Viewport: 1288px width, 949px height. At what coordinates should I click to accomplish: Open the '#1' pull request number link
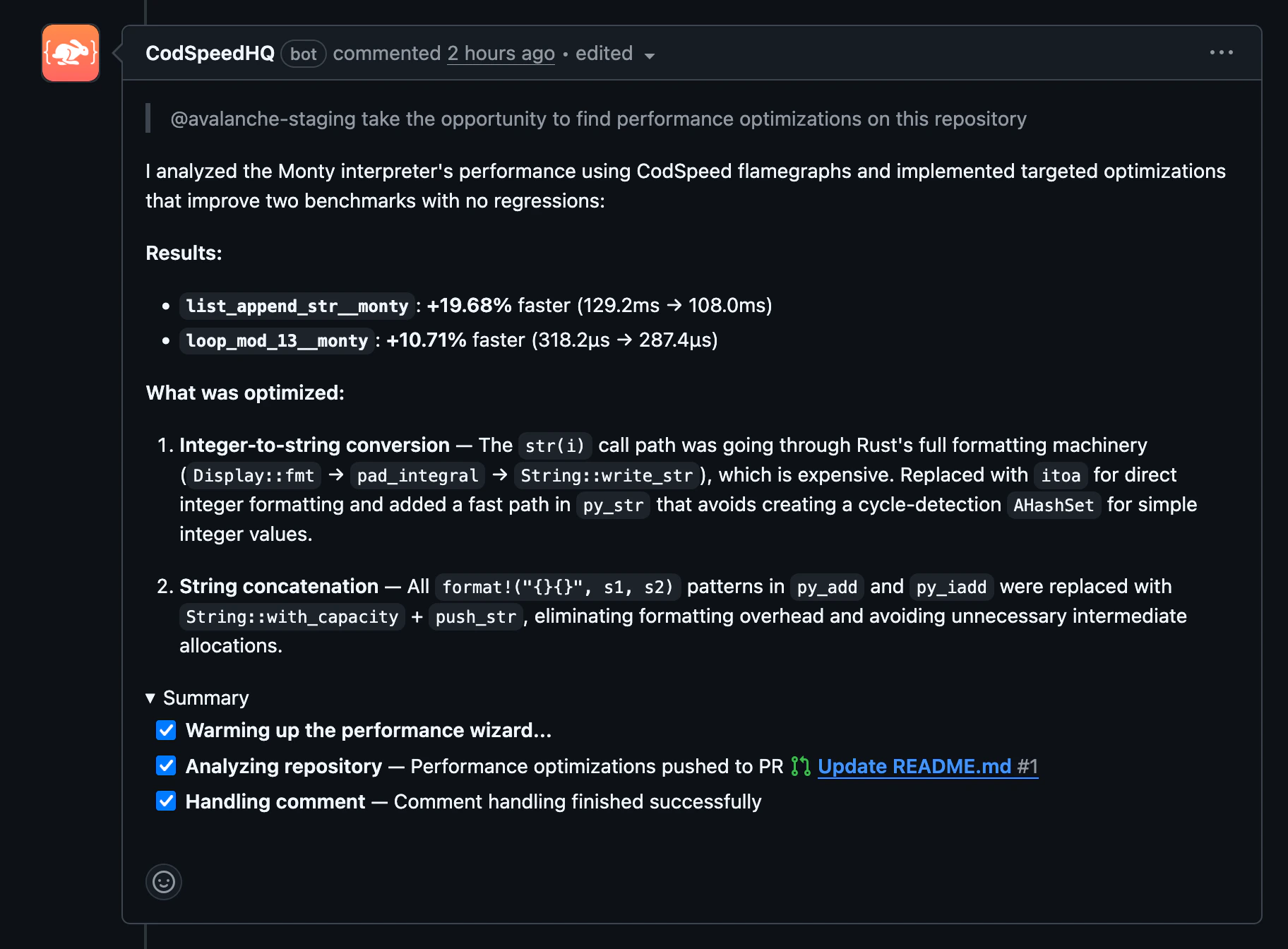1028,766
